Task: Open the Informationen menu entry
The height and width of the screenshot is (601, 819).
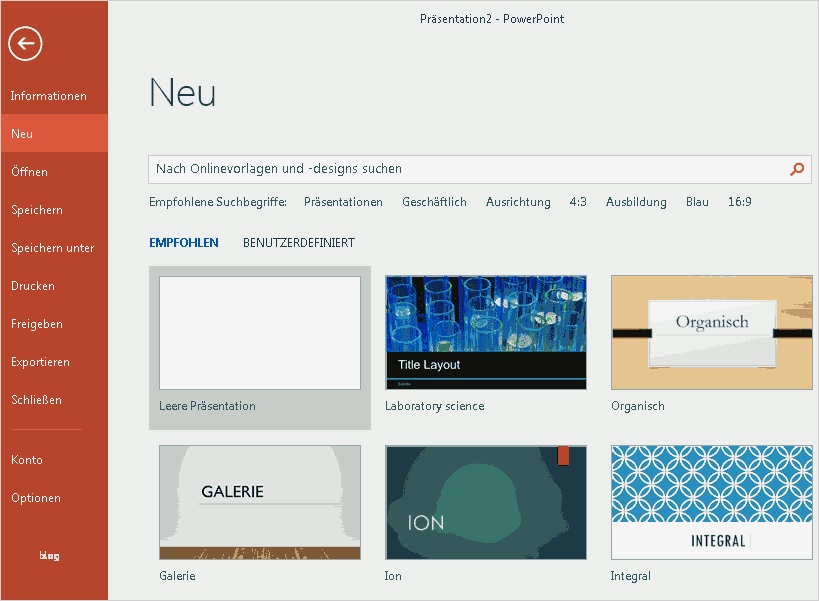Action: 48,96
